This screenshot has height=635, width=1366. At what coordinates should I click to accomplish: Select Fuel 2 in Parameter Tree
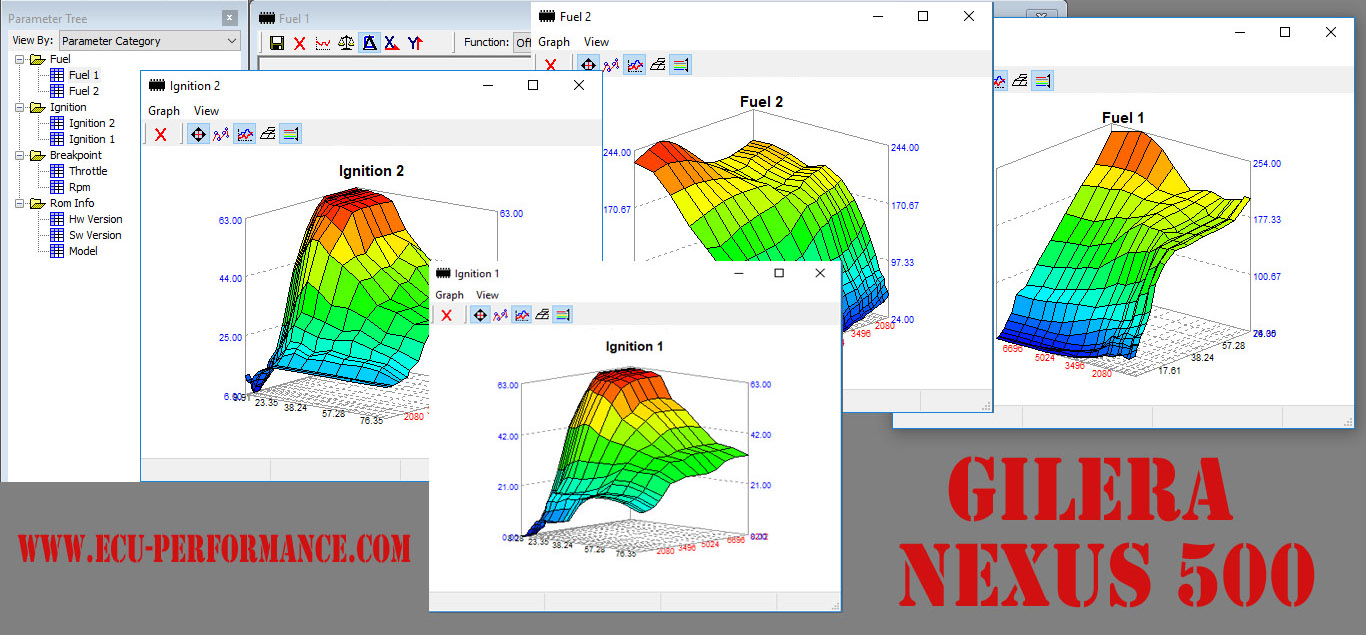point(83,91)
